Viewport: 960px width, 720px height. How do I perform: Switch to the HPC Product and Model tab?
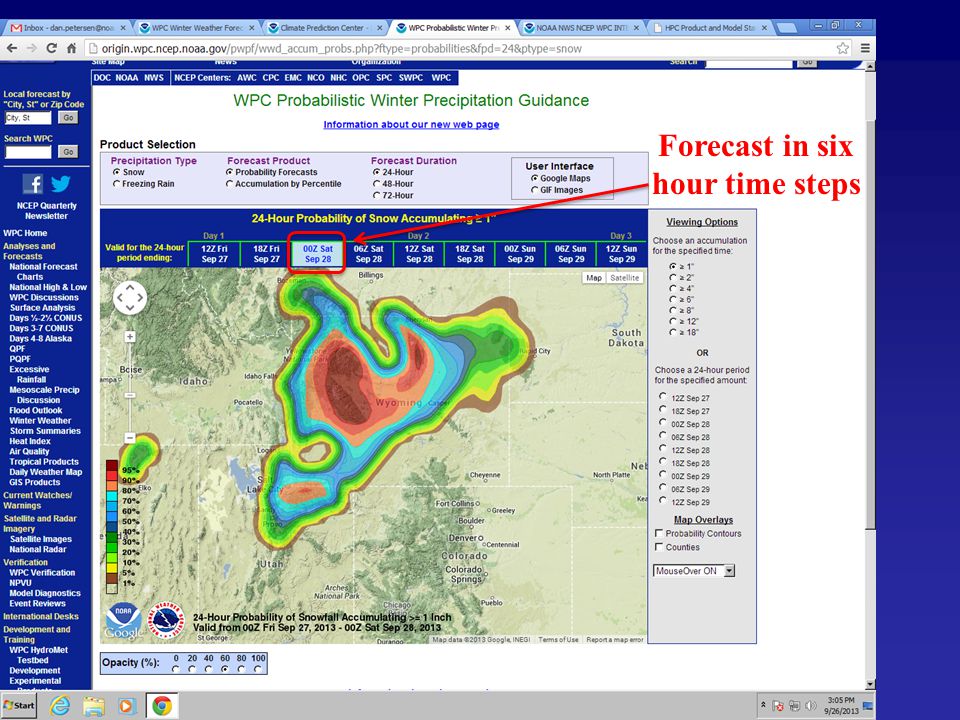point(709,28)
